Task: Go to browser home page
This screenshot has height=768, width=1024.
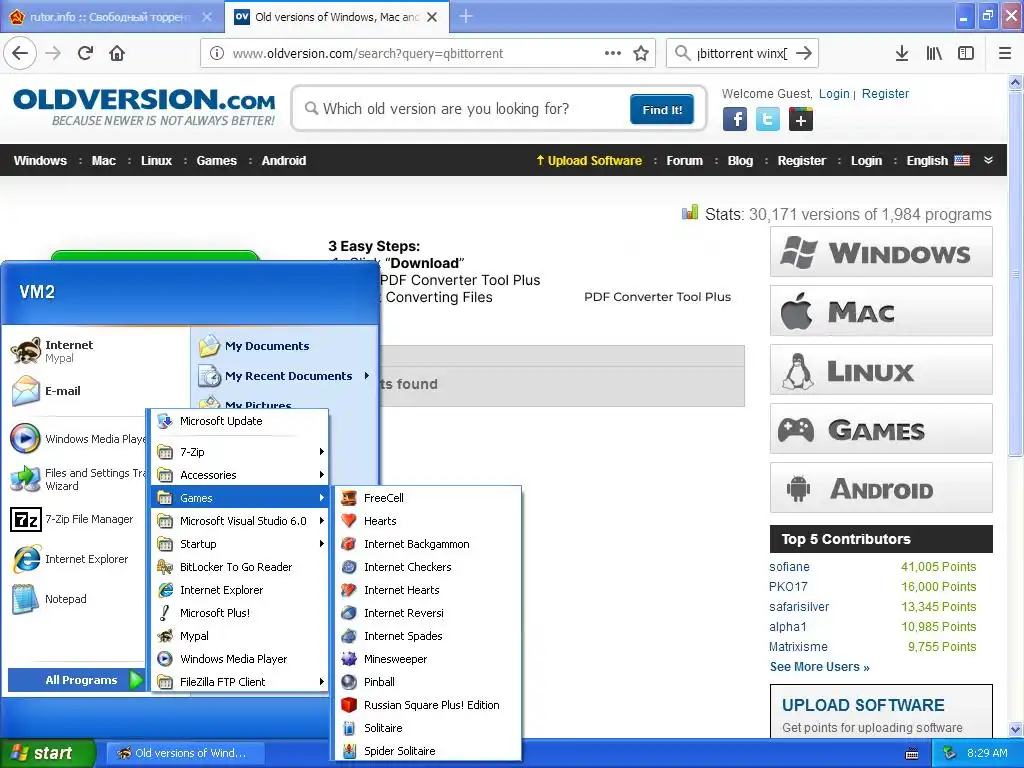Action: [x=117, y=54]
